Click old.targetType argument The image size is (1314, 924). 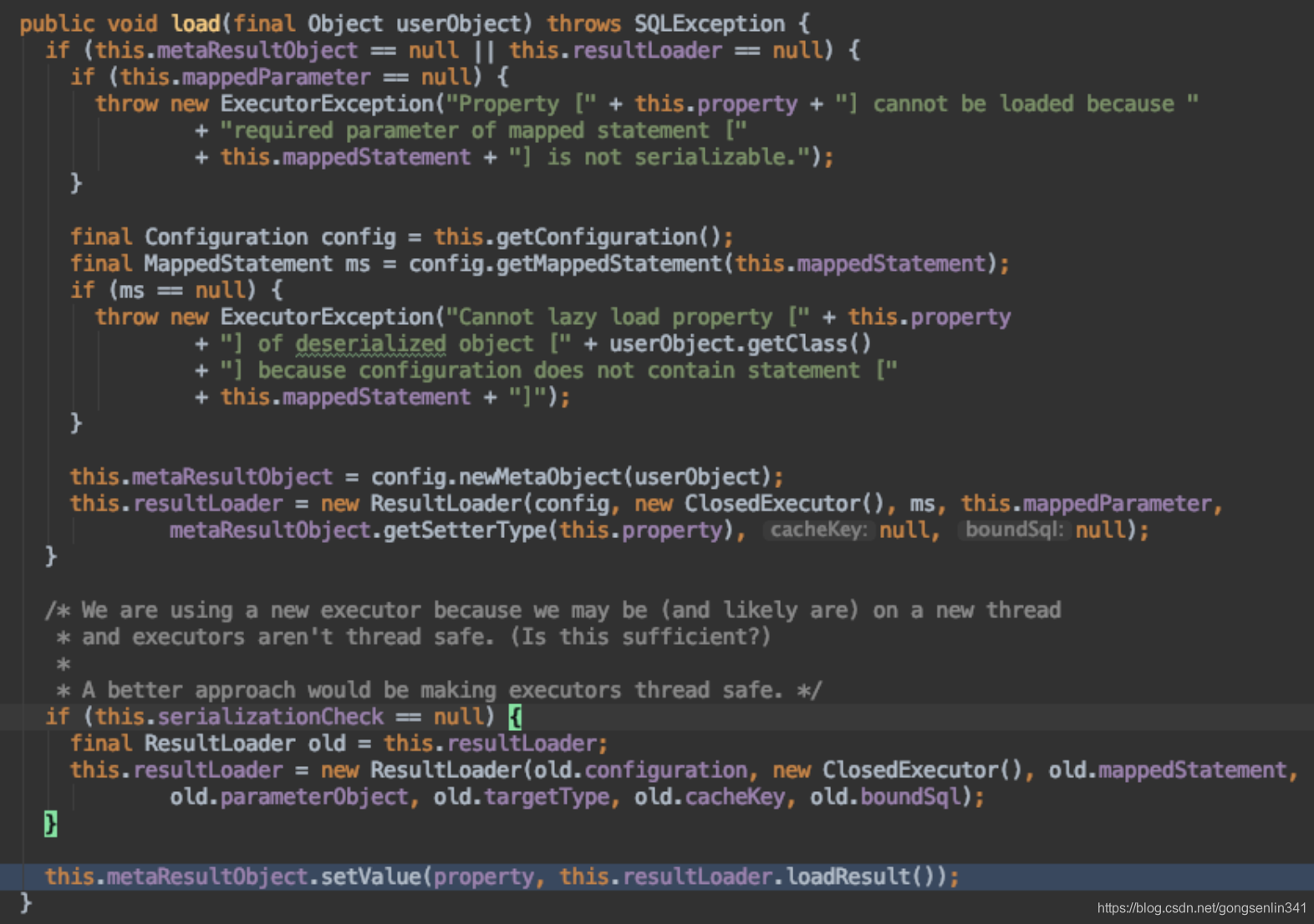[522, 797]
